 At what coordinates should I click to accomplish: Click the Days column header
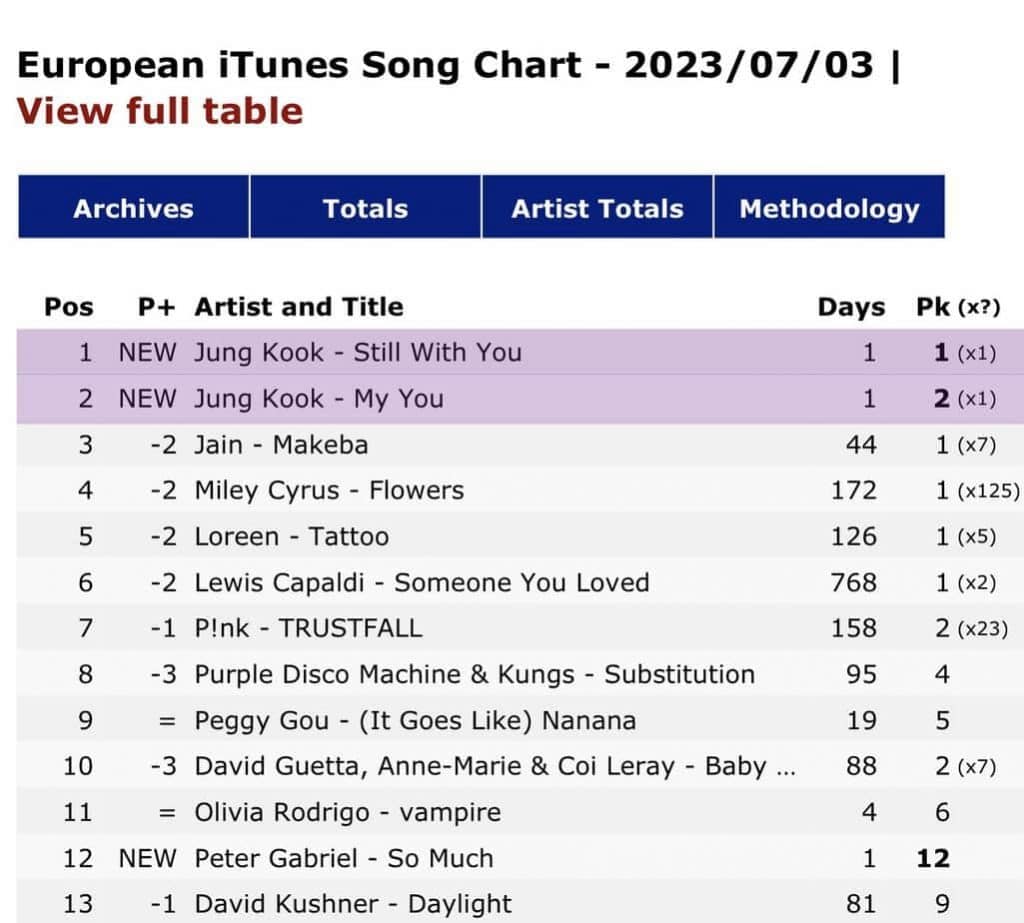[850, 307]
